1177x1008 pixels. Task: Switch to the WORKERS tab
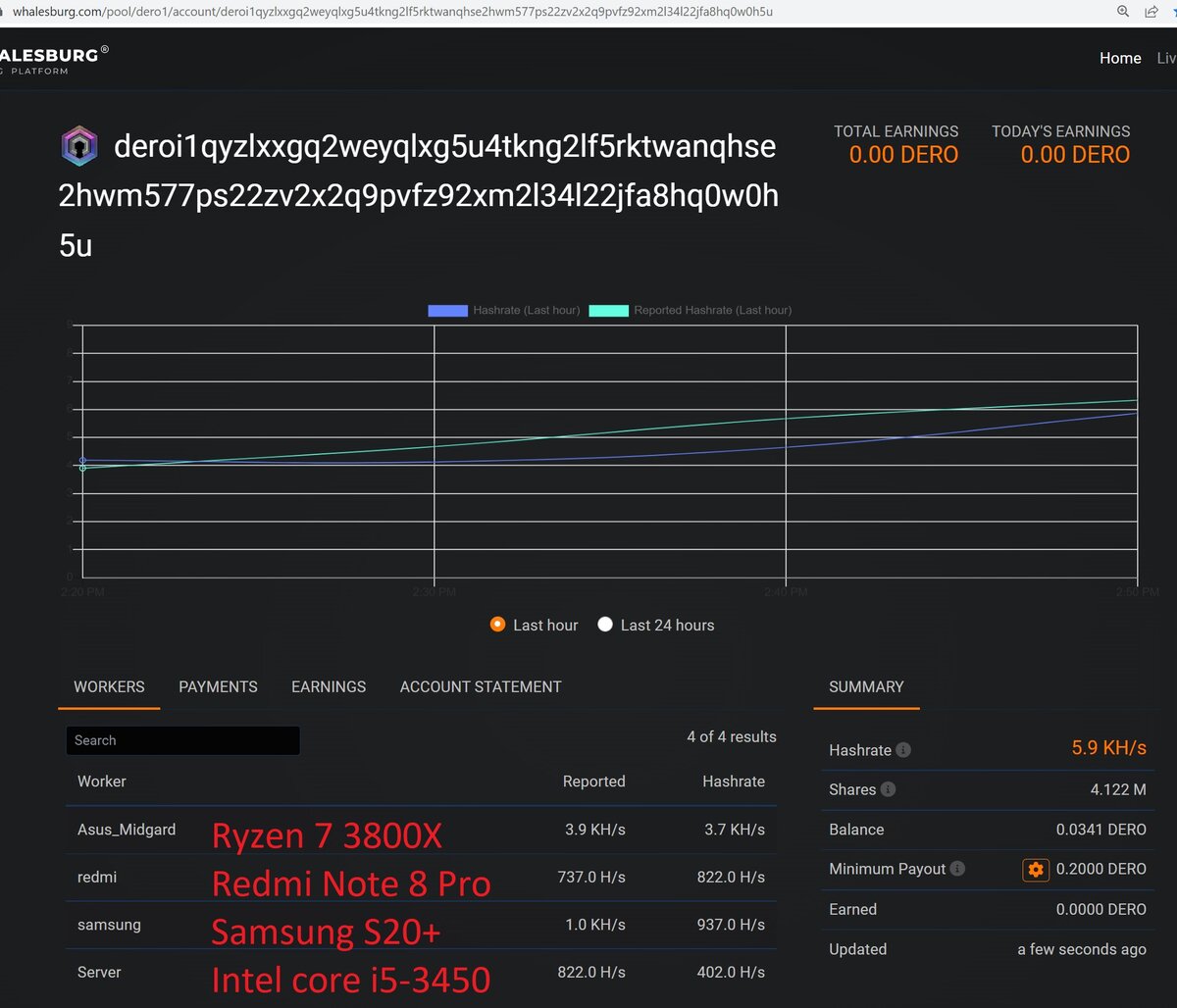pos(109,687)
